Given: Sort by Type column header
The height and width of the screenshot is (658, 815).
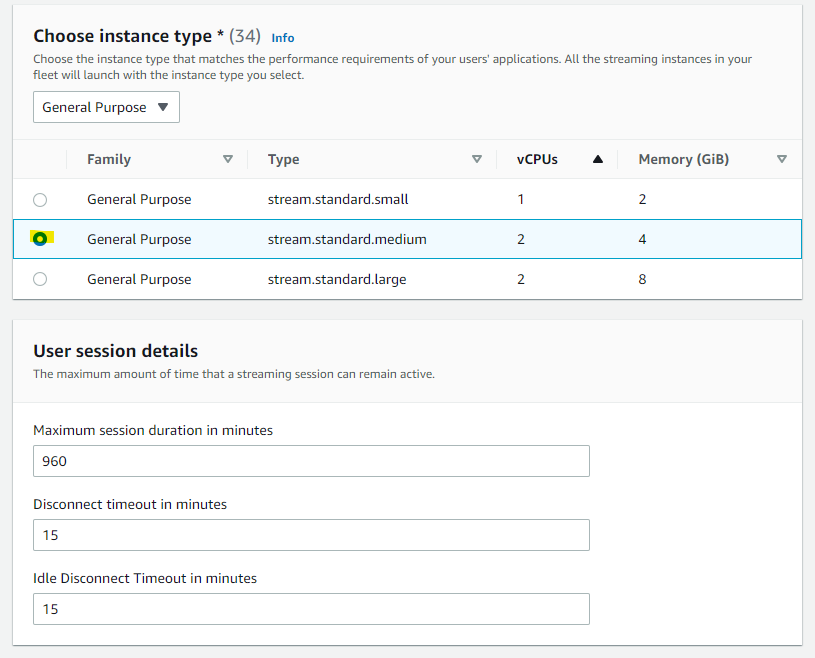Looking at the screenshot, I should pyautogui.click(x=284, y=159).
